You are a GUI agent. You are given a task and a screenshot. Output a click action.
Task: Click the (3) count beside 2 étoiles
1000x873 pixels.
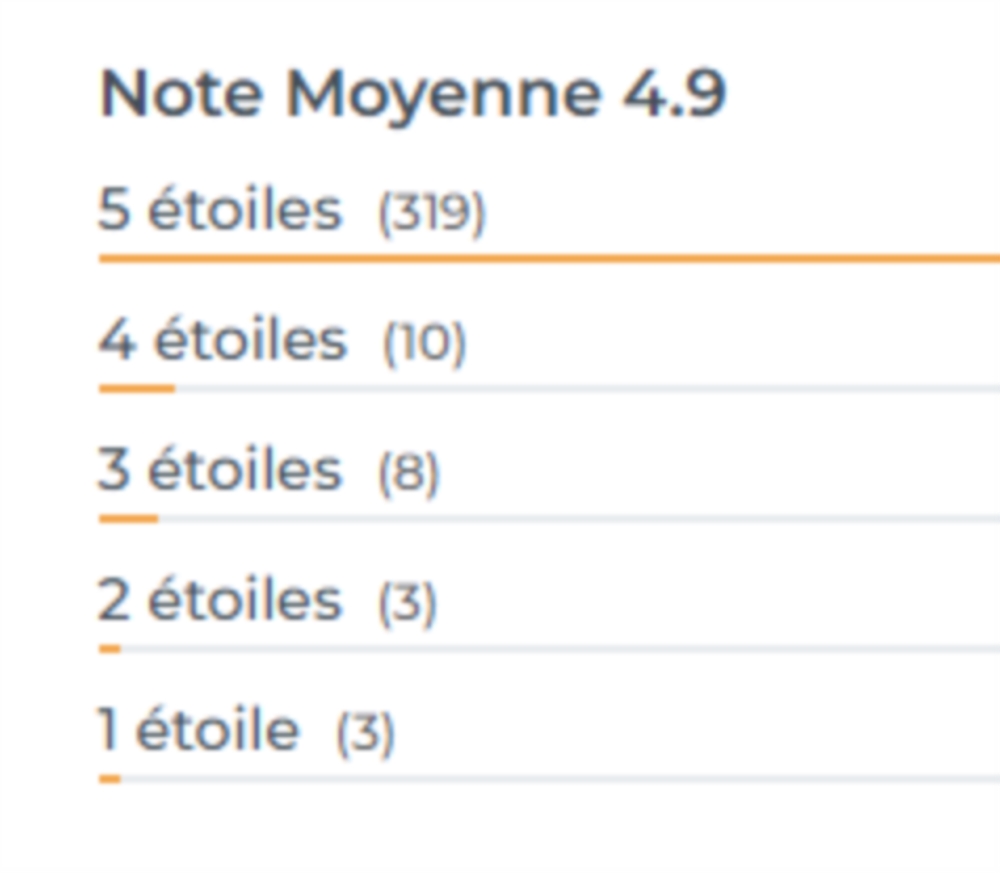[x=407, y=603]
